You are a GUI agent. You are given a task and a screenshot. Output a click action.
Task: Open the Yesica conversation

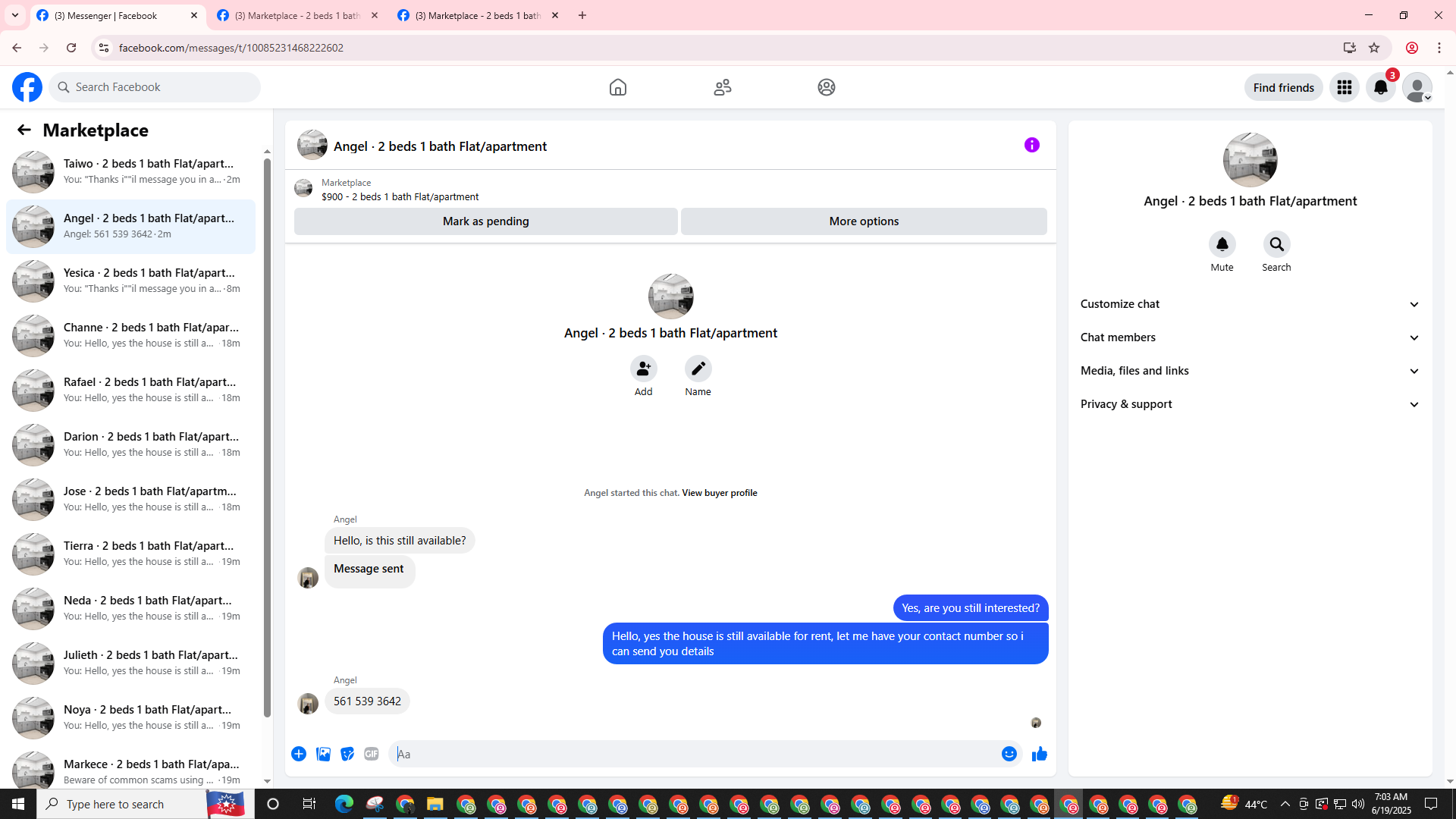pos(130,281)
